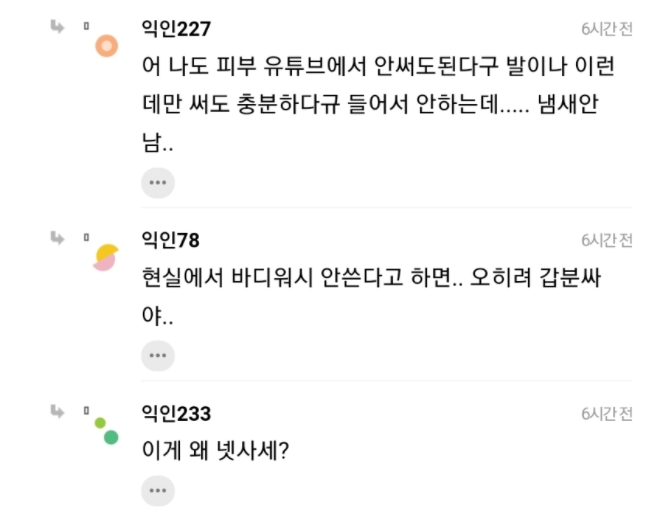The height and width of the screenshot is (514, 664).
Task: Expand the ellipsis menu under 익인78's comment
Action: (157, 355)
